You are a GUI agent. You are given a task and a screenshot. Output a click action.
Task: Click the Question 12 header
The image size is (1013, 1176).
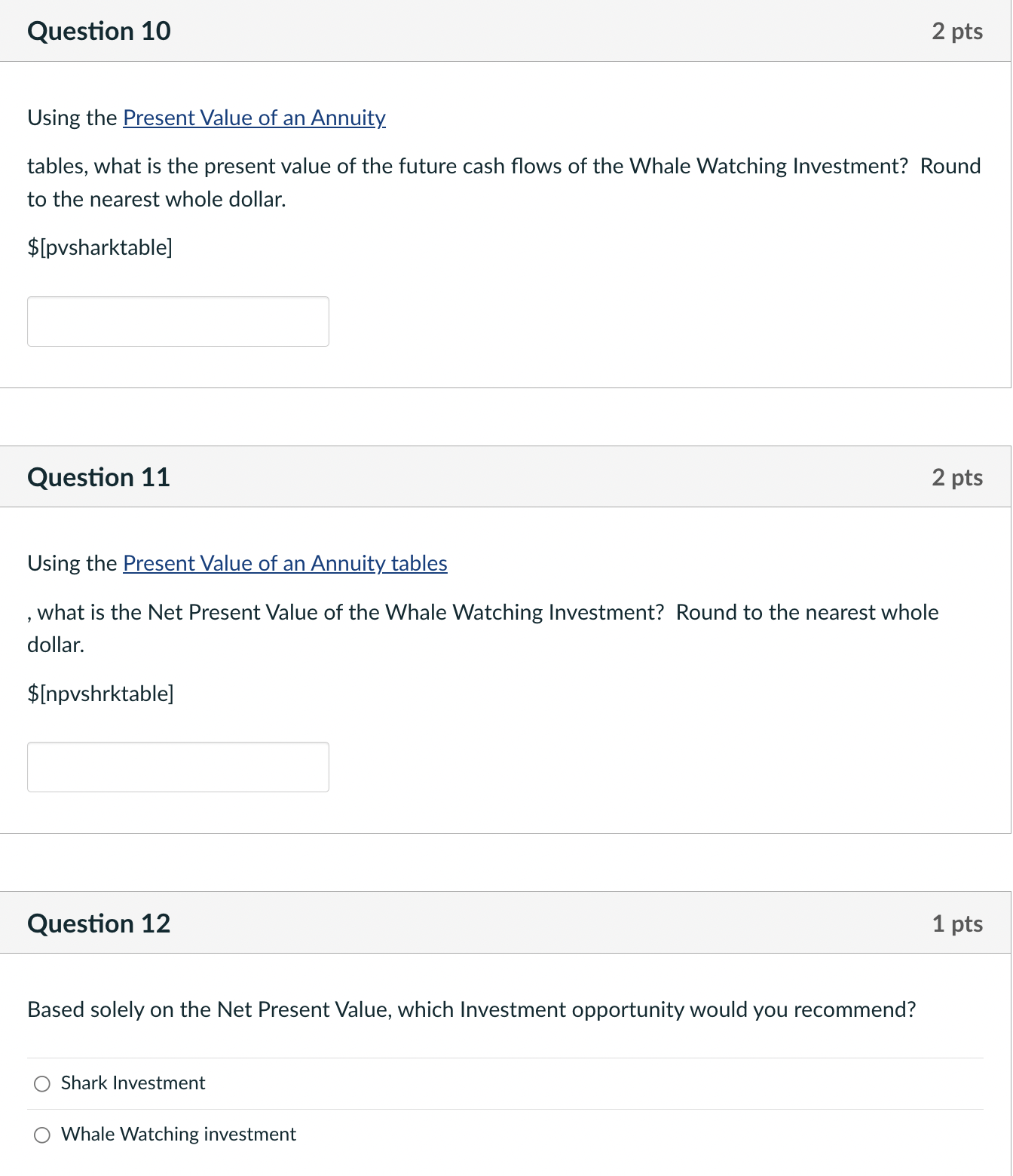point(99,923)
